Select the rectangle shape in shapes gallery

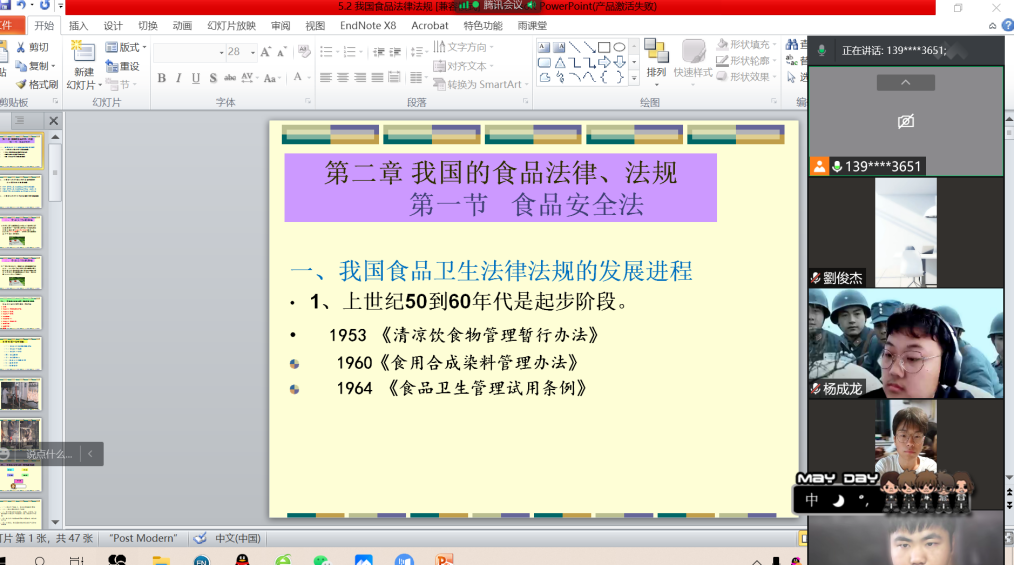604,47
